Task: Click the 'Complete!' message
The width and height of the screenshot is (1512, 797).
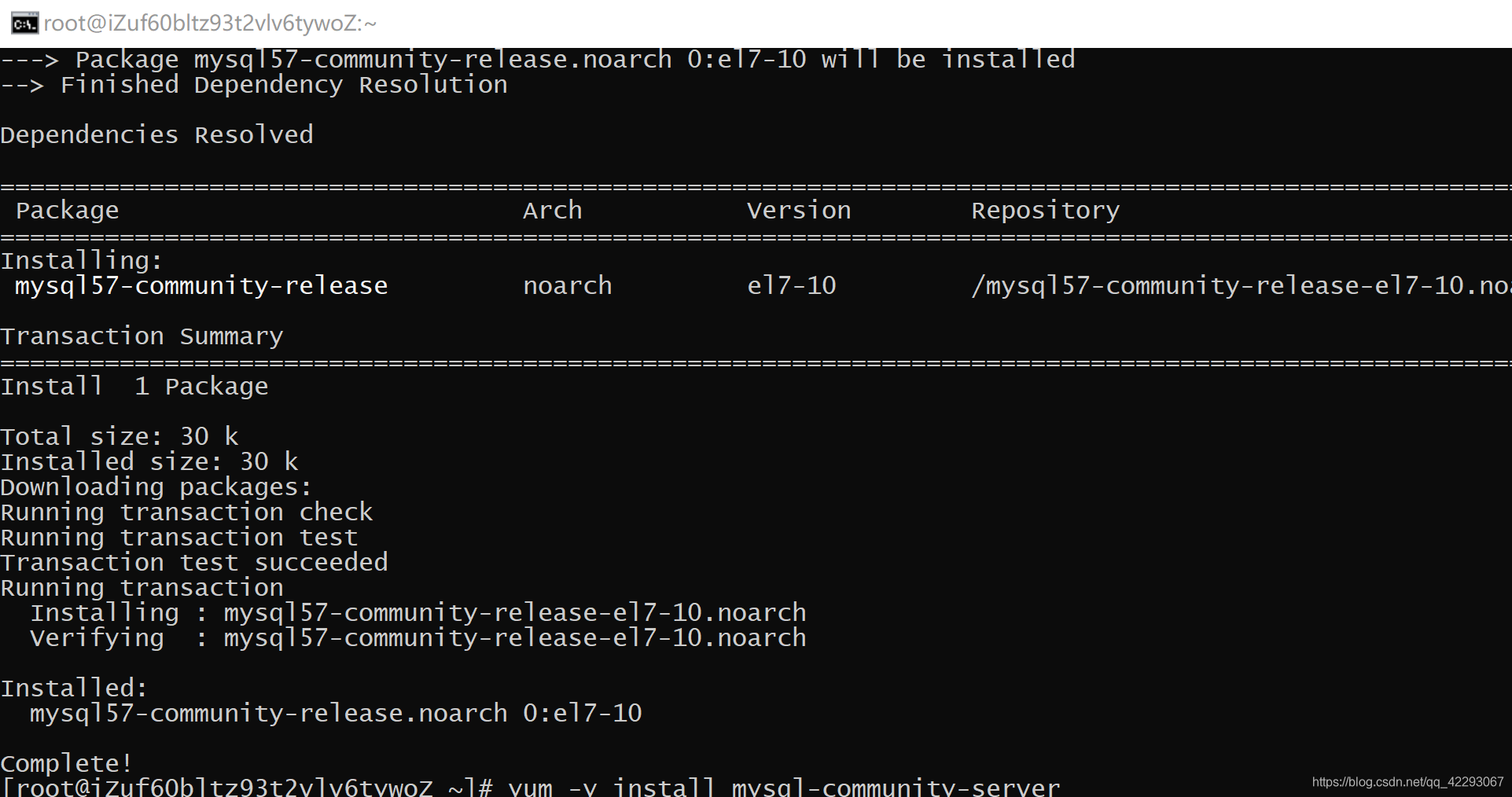Action: coord(67,764)
